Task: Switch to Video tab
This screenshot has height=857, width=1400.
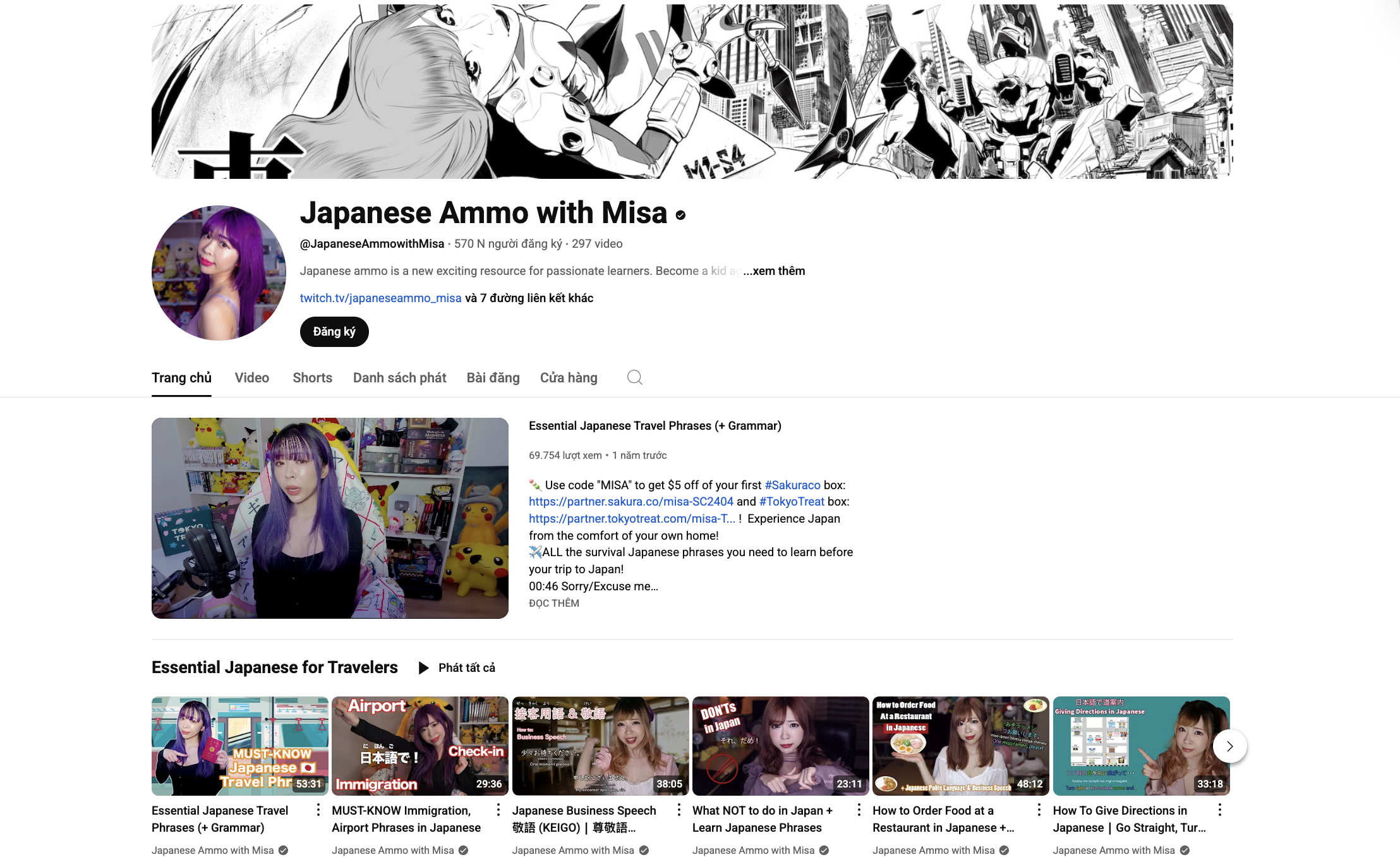Action: coord(252,378)
